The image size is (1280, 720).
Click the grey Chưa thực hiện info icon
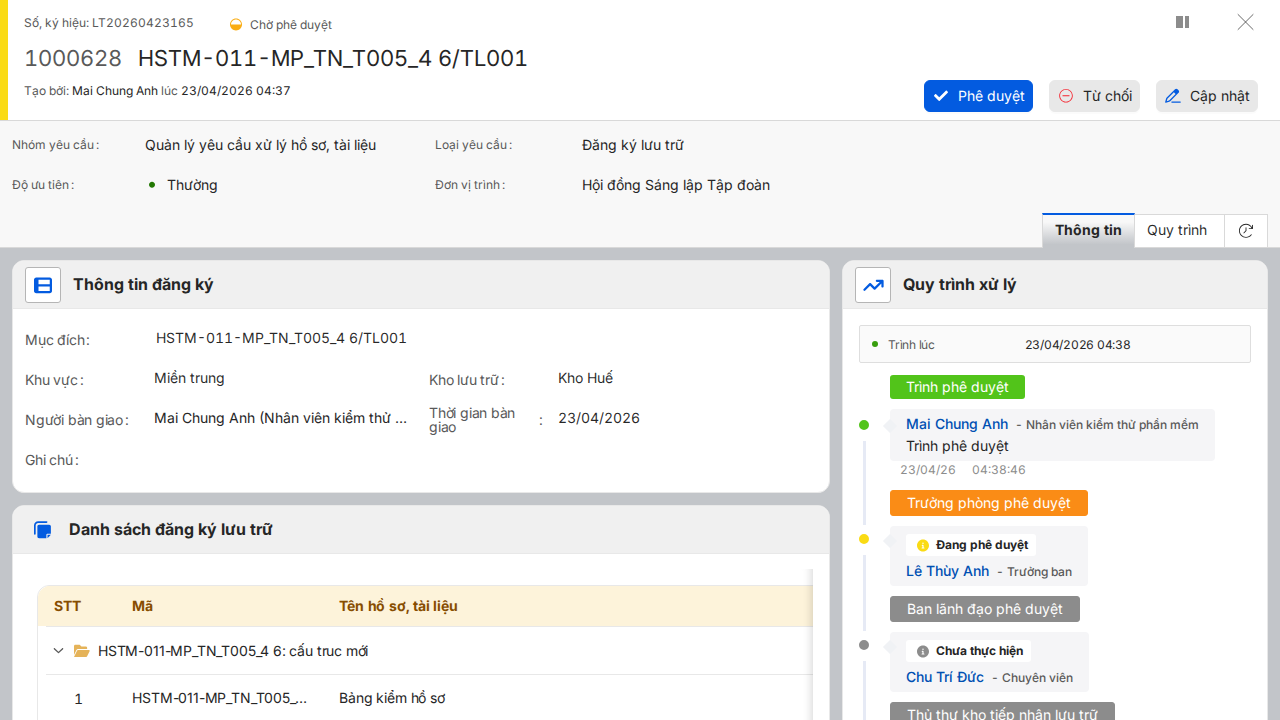[923, 651]
